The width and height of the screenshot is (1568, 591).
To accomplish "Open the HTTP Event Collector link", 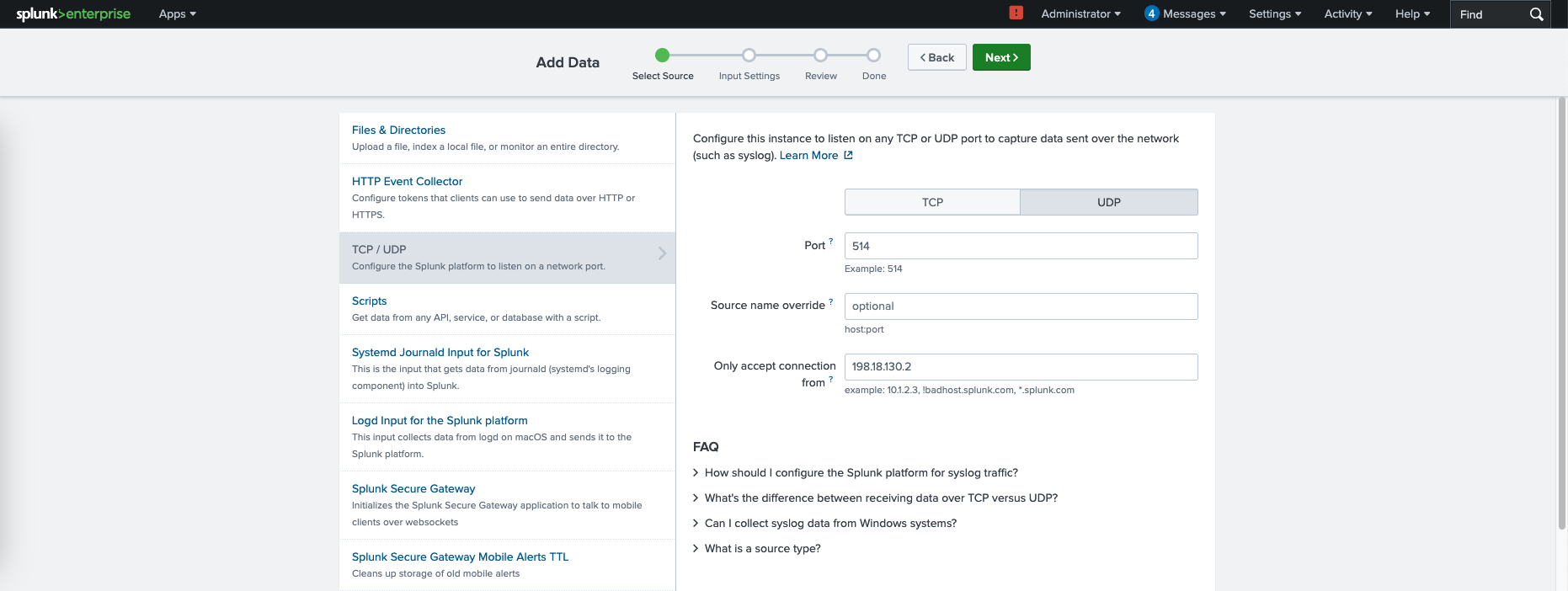I will pyautogui.click(x=407, y=182).
